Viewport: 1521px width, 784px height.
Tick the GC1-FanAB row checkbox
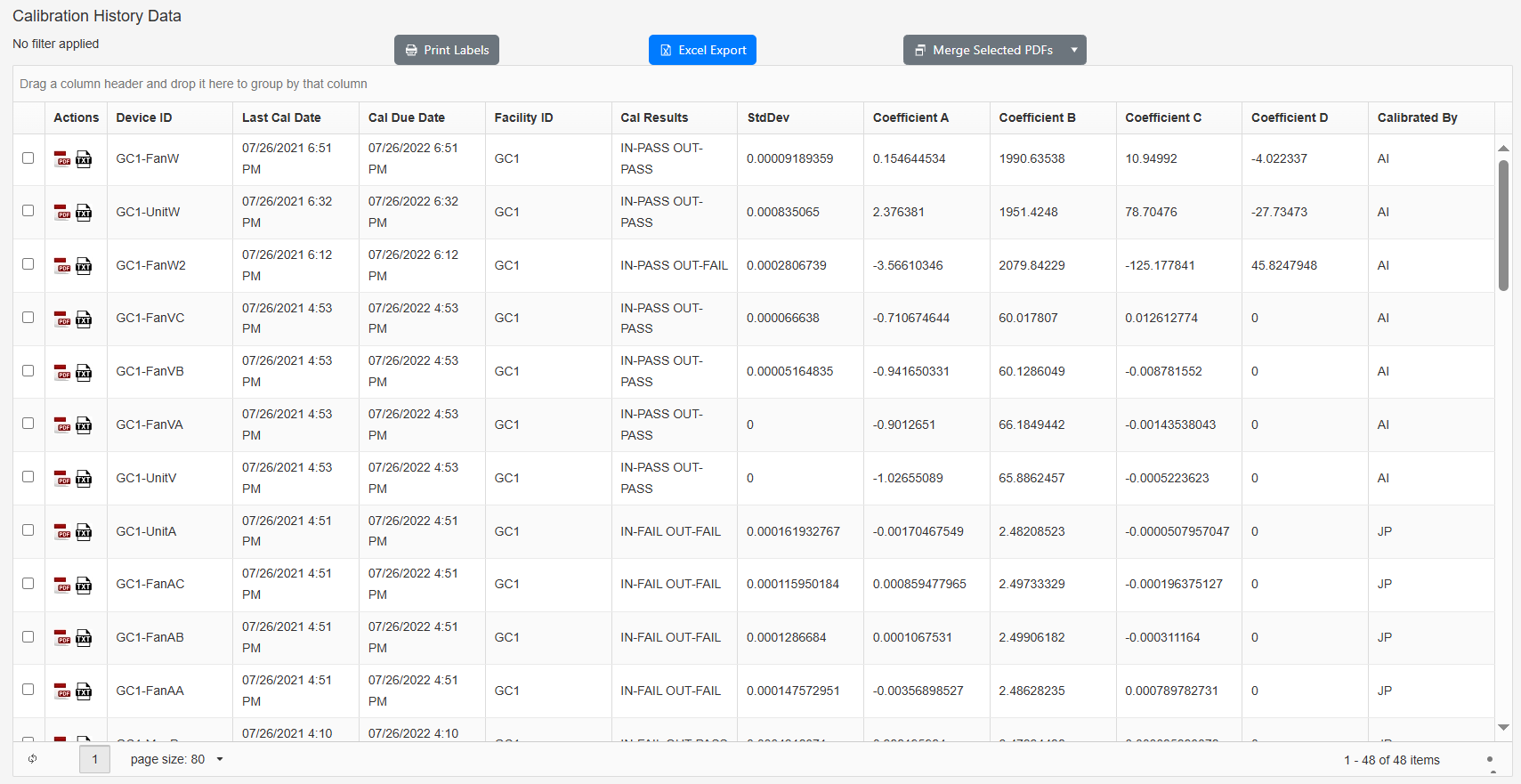pyautogui.click(x=28, y=637)
